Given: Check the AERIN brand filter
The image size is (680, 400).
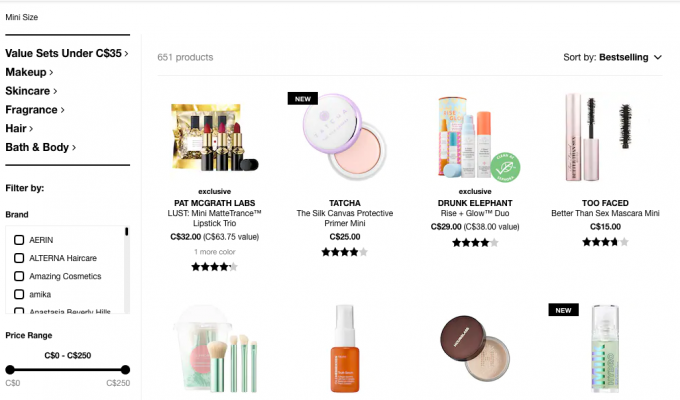Looking at the screenshot, I should pos(19,240).
